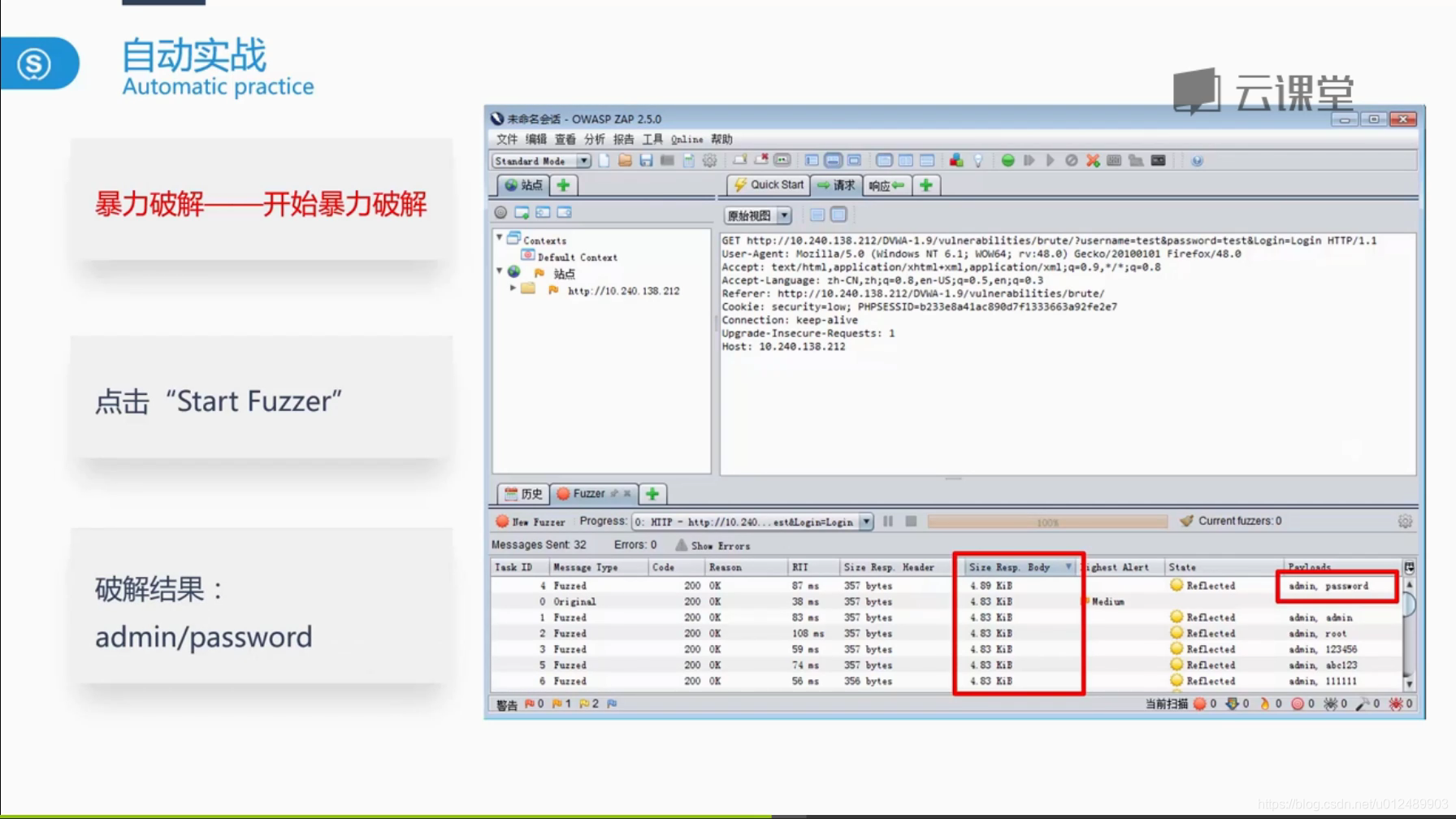
Task: Open the 分析 menu
Action: point(594,140)
